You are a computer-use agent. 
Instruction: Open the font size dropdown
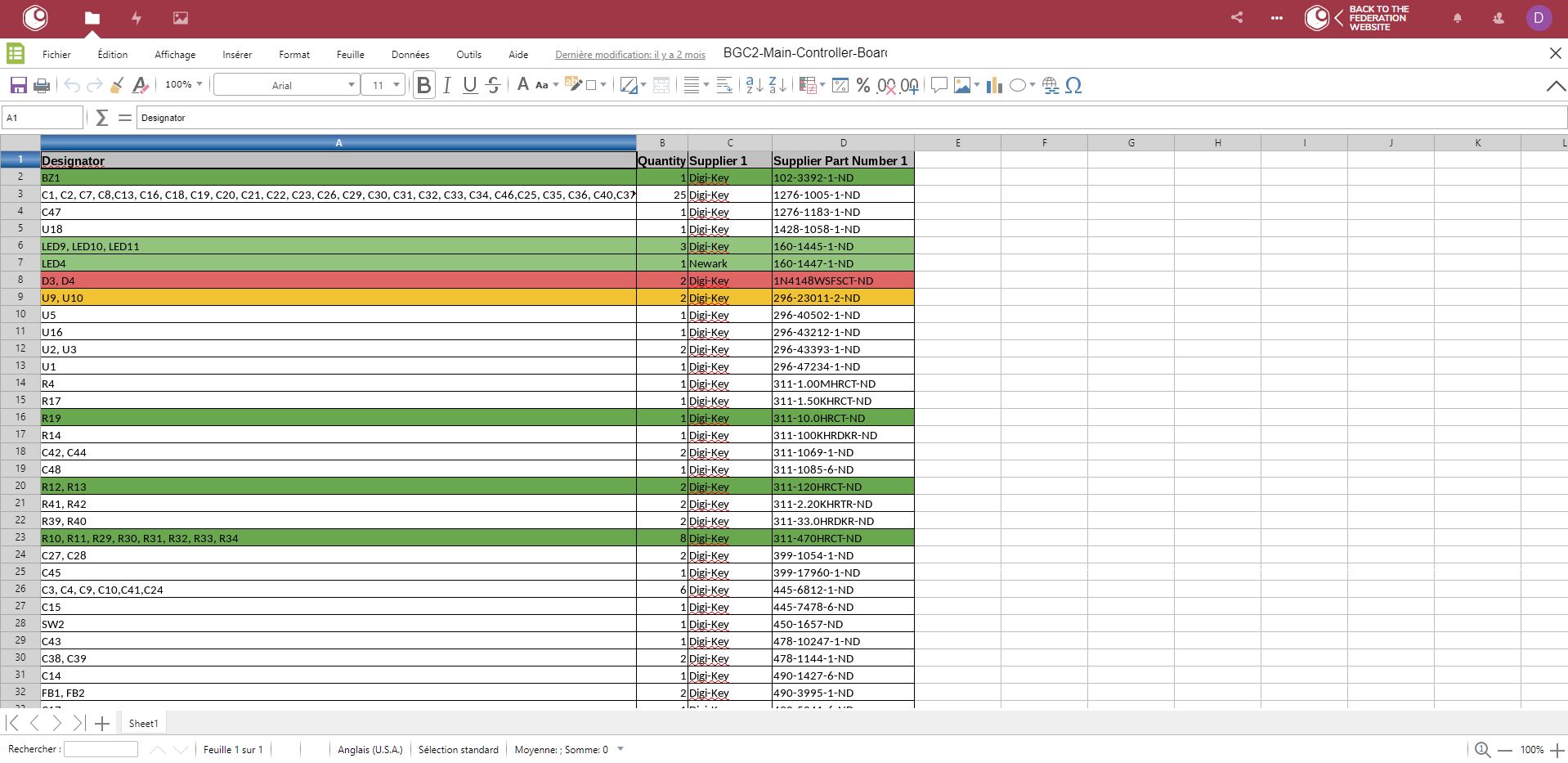point(396,85)
